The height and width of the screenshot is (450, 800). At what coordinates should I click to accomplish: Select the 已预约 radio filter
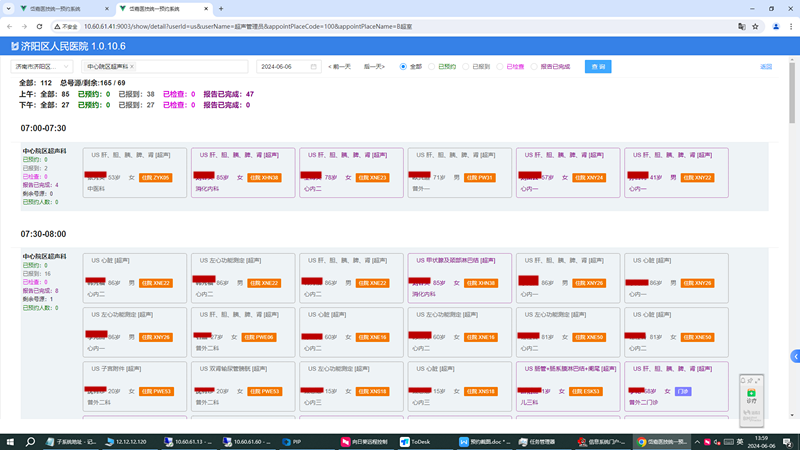432,67
